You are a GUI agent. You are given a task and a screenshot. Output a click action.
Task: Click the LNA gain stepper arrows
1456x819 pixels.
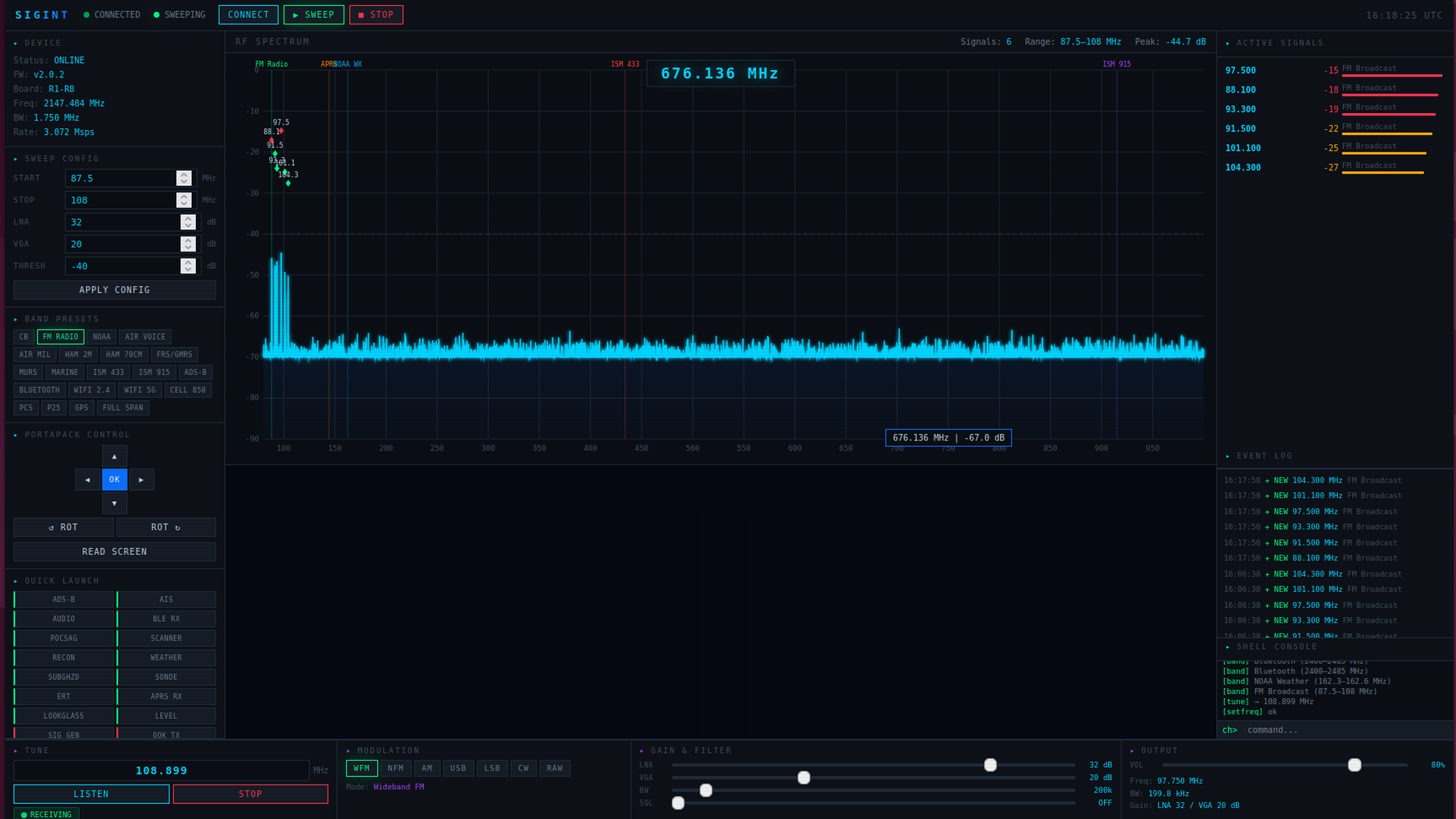click(188, 222)
